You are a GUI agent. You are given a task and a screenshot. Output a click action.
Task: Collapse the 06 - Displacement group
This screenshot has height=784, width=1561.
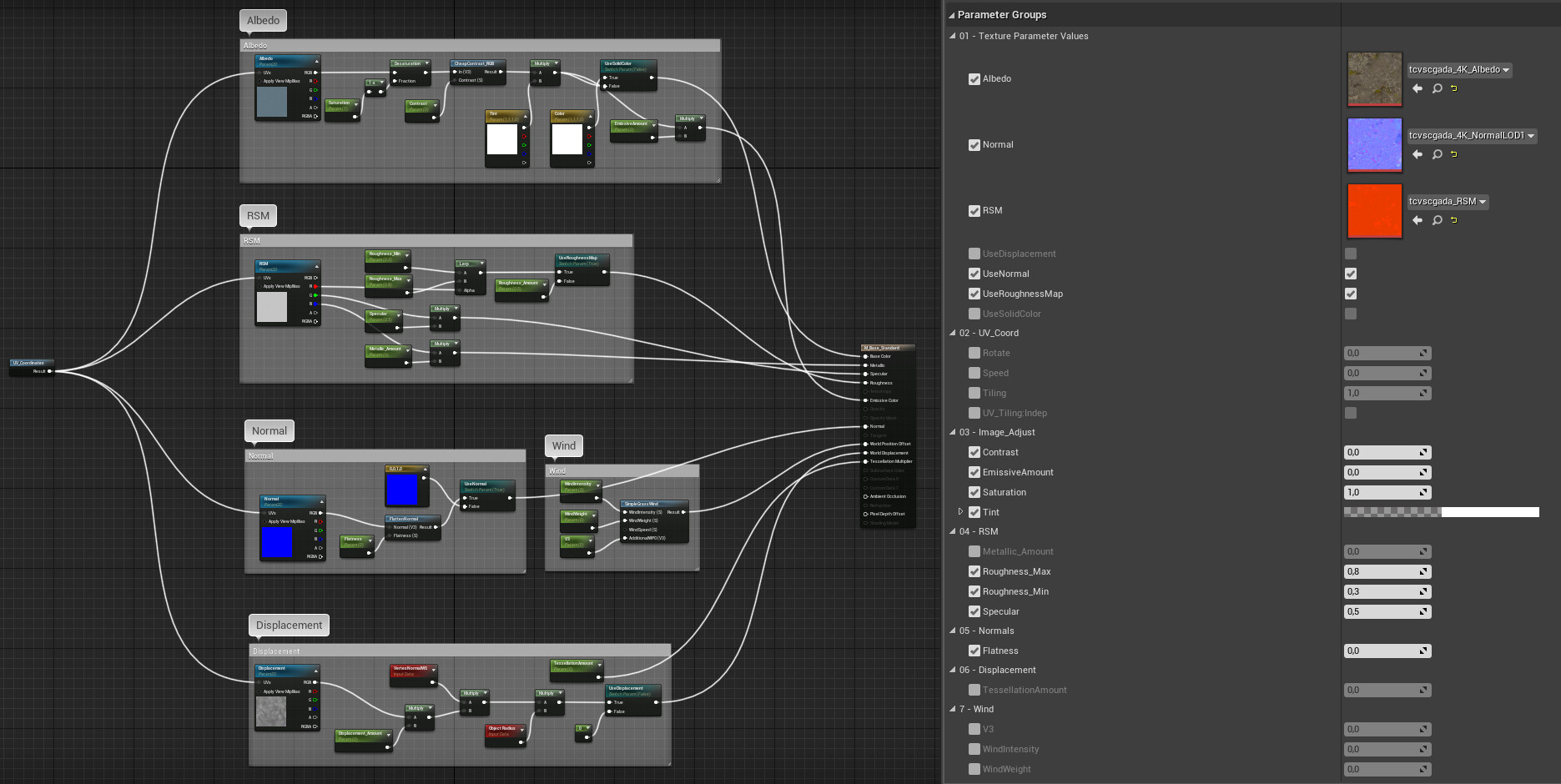coord(953,670)
